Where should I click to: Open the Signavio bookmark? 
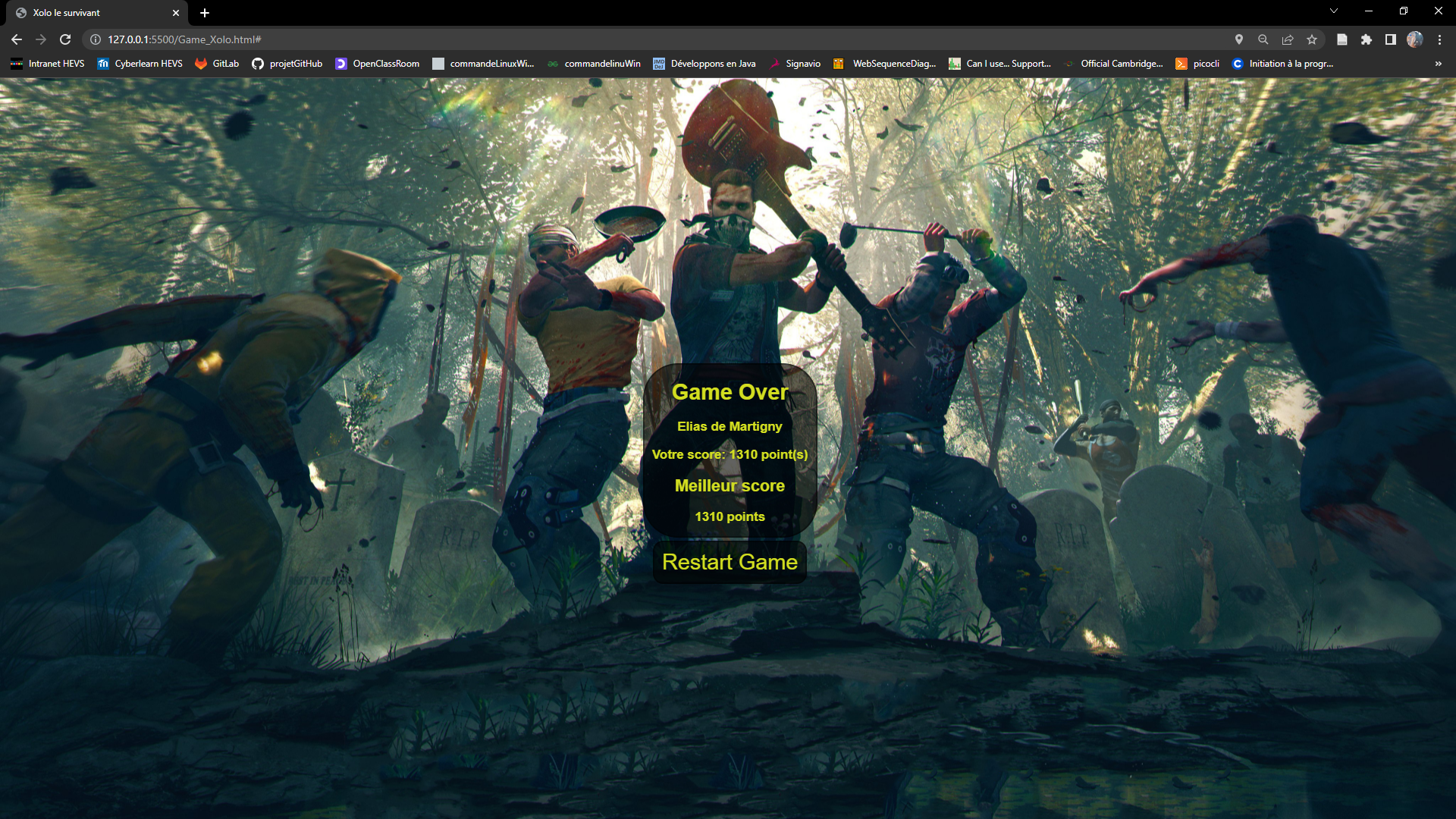pyautogui.click(x=795, y=64)
